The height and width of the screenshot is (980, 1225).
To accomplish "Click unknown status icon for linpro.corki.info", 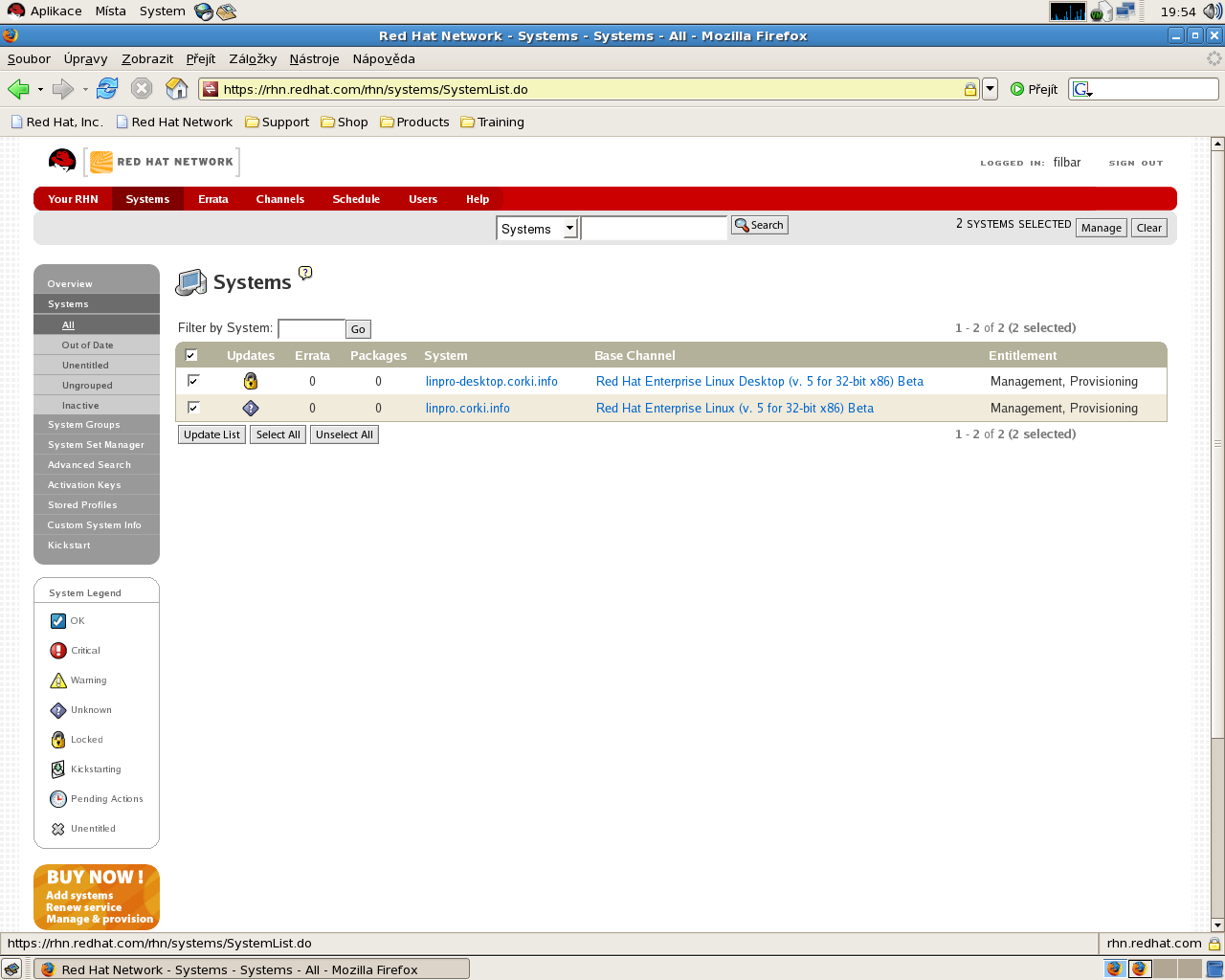I will pyautogui.click(x=251, y=408).
